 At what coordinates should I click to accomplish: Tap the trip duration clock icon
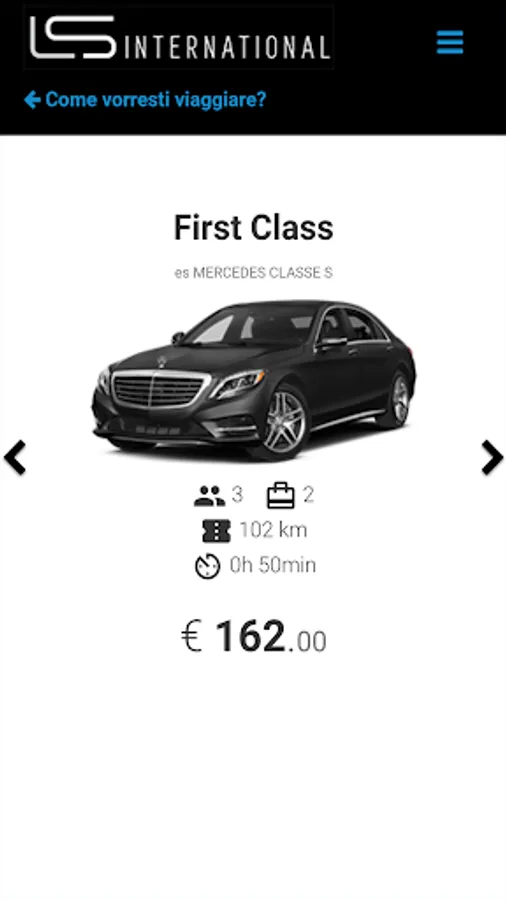point(207,567)
